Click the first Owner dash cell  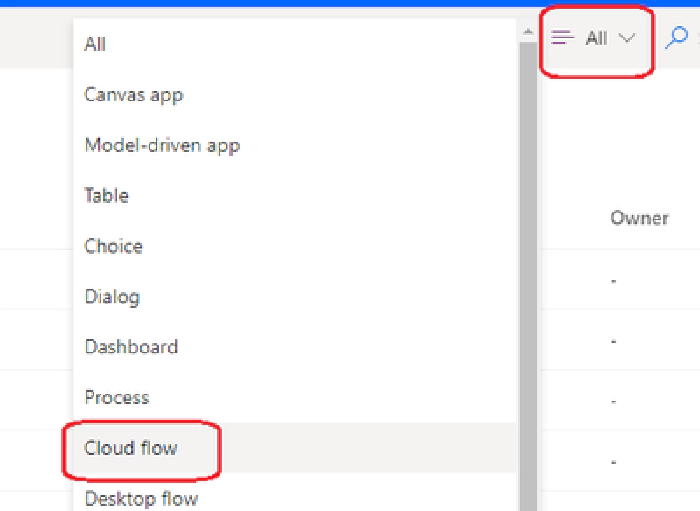coord(613,281)
